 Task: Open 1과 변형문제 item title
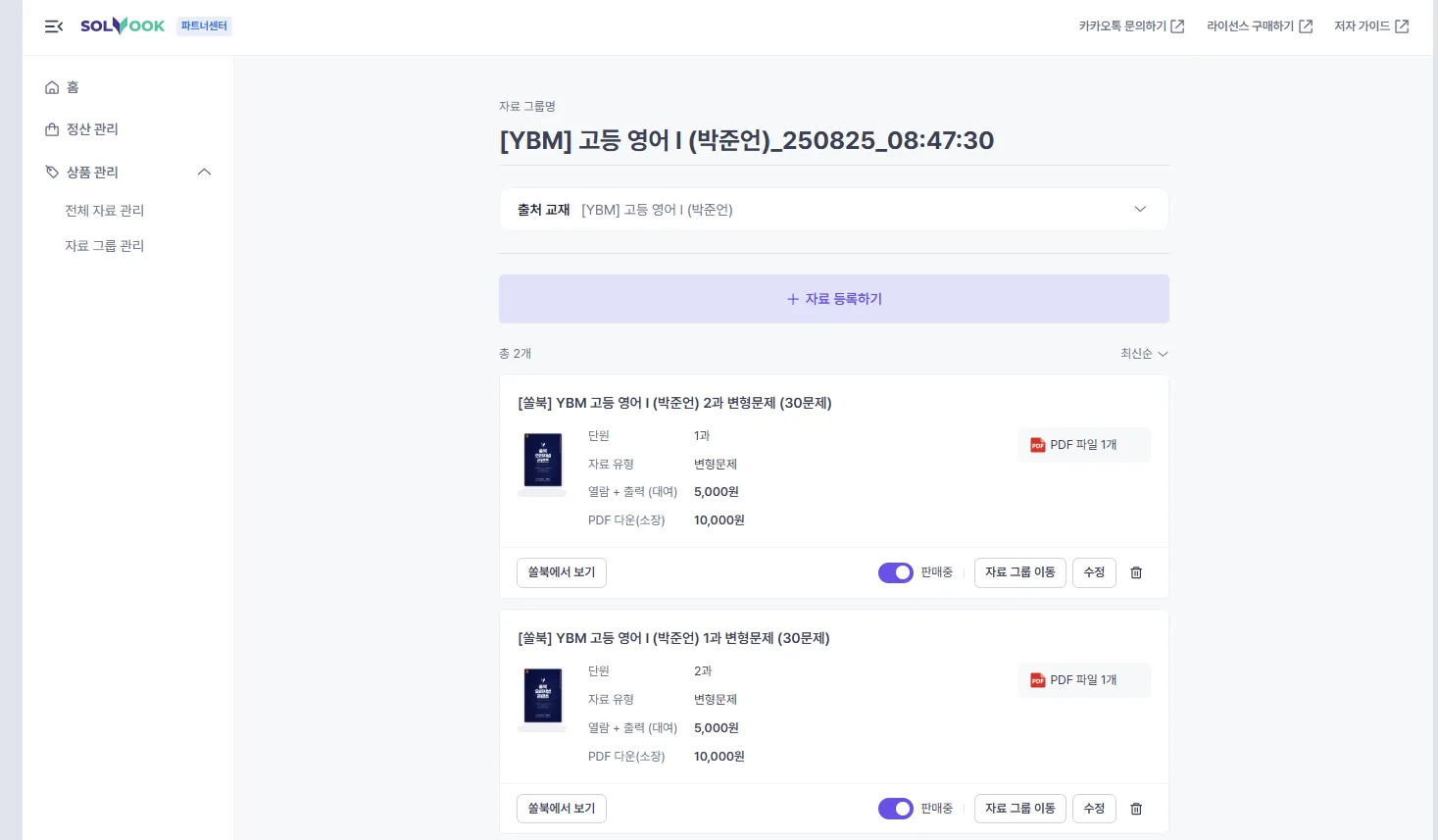coord(673,638)
